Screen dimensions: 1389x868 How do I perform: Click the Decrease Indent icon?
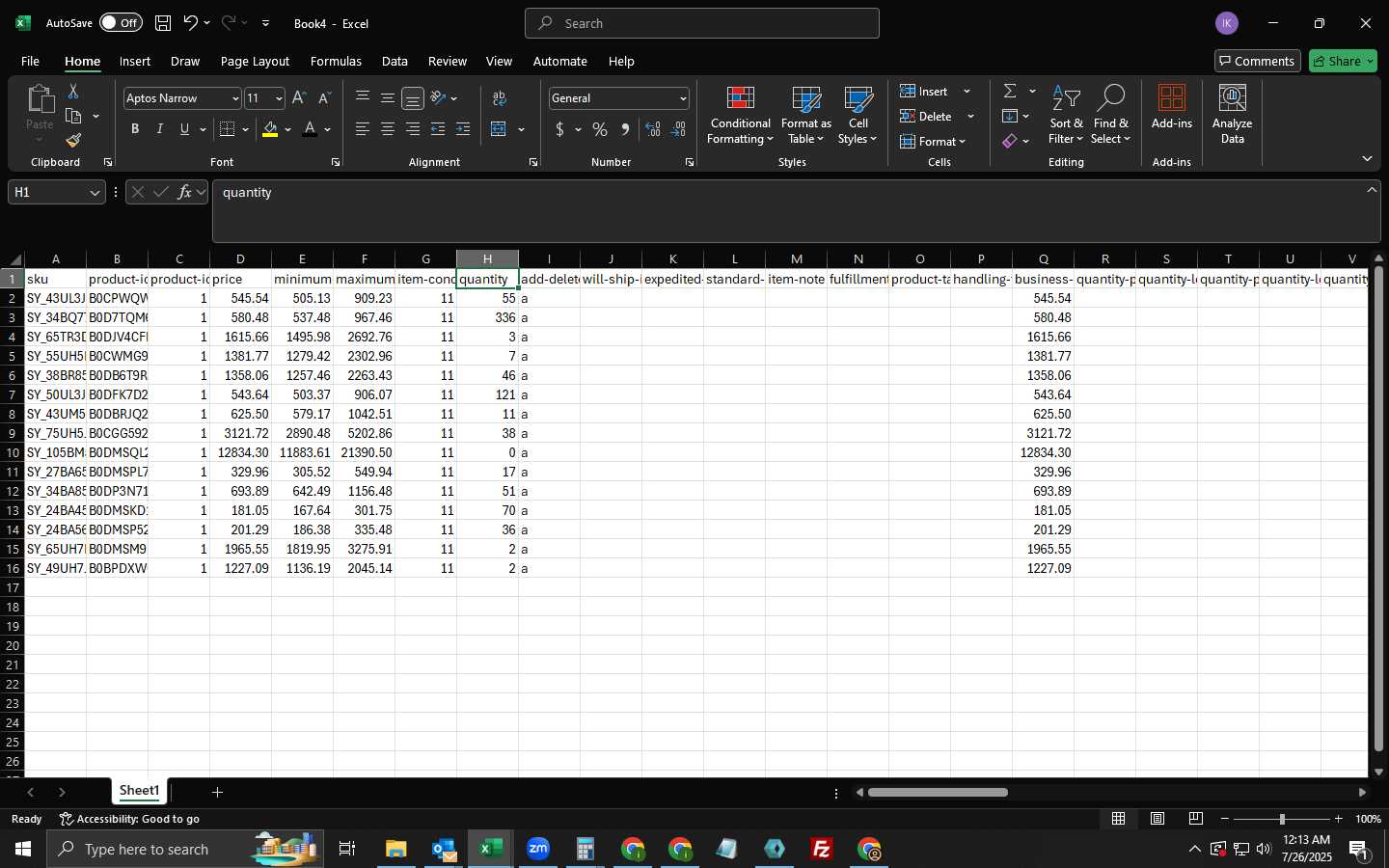pyautogui.click(x=438, y=129)
